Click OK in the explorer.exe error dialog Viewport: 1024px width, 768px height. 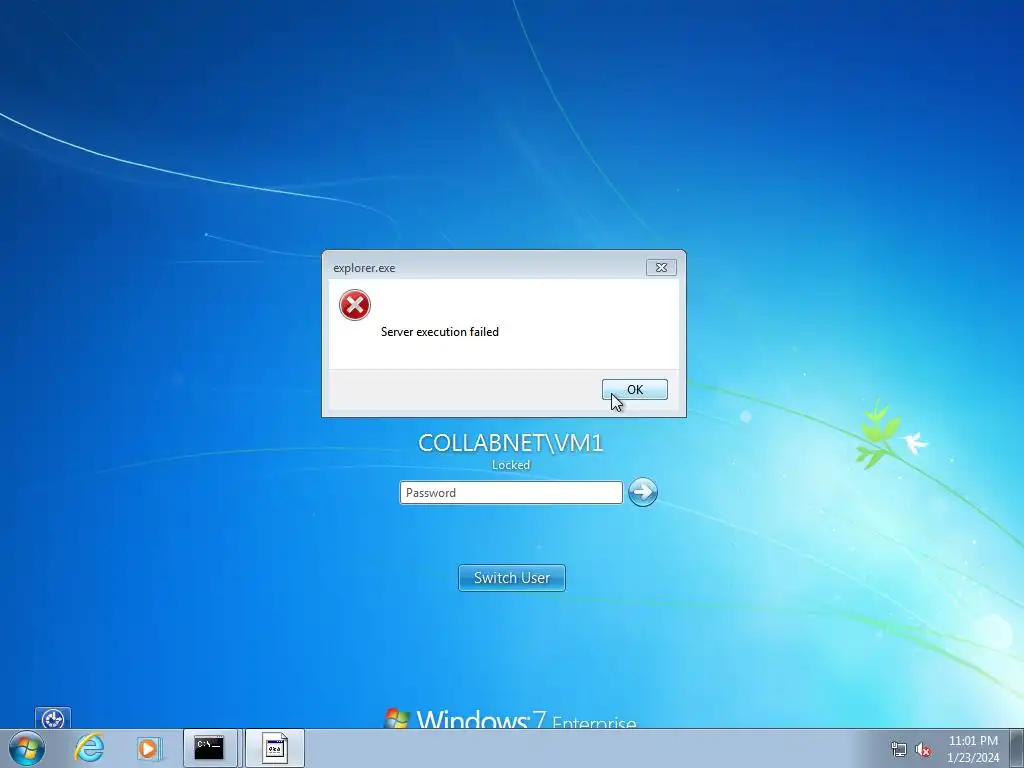tap(634, 389)
